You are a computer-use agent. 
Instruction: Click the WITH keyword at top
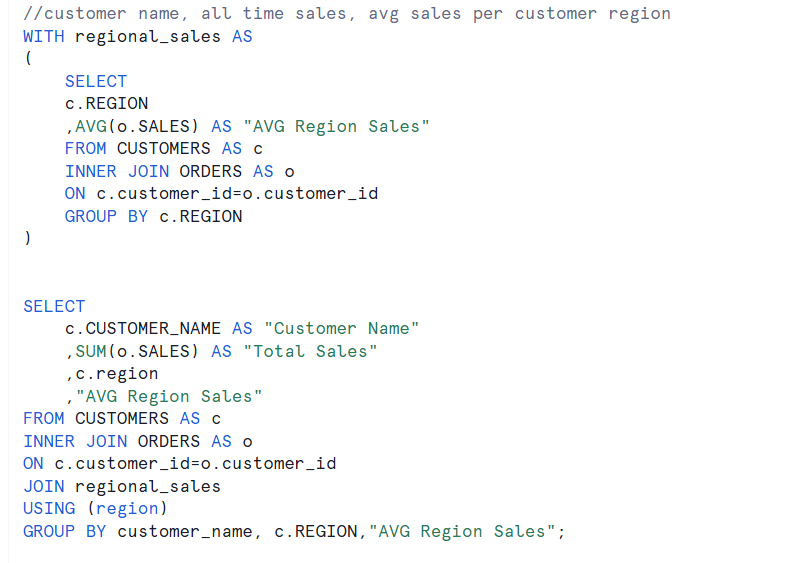pos(44,36)
